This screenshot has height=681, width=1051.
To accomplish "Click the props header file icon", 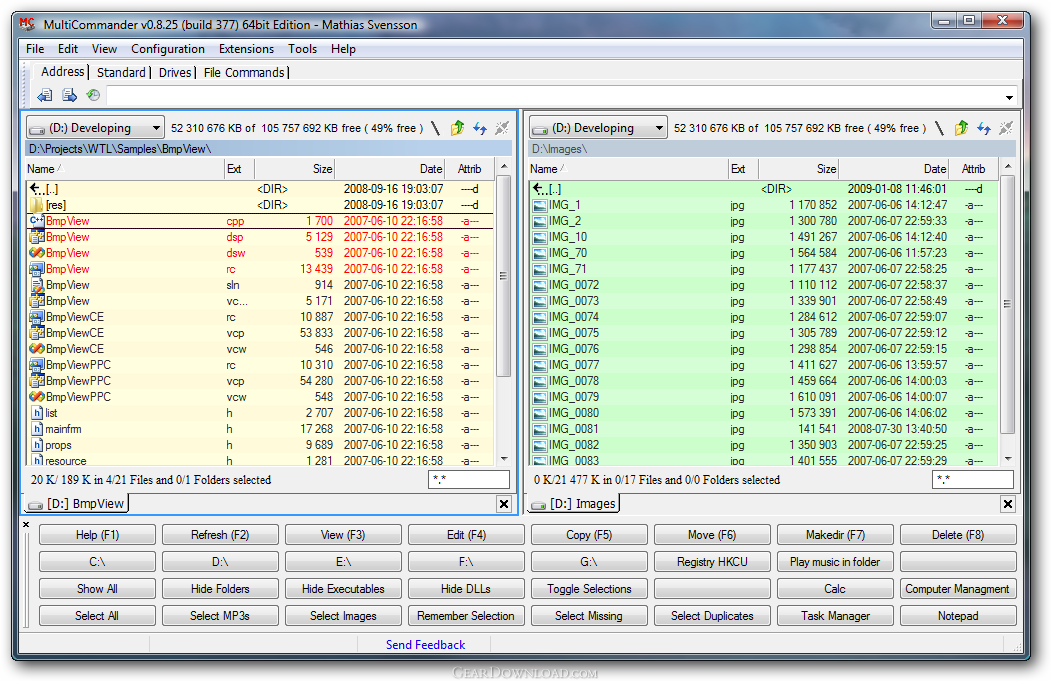I will point(38,444).
